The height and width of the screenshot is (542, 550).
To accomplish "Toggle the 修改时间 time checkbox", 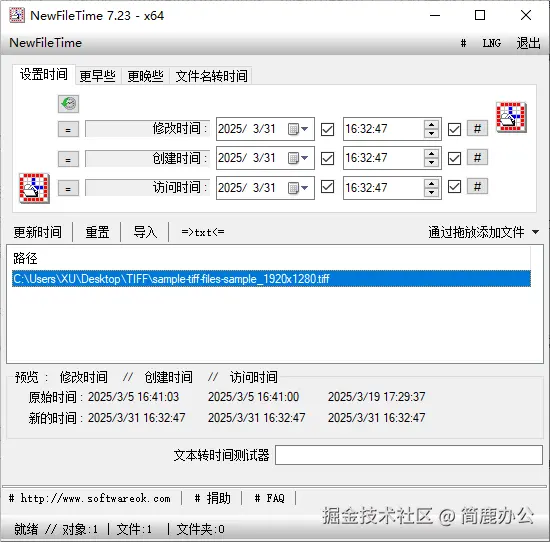I will [454, 129].
